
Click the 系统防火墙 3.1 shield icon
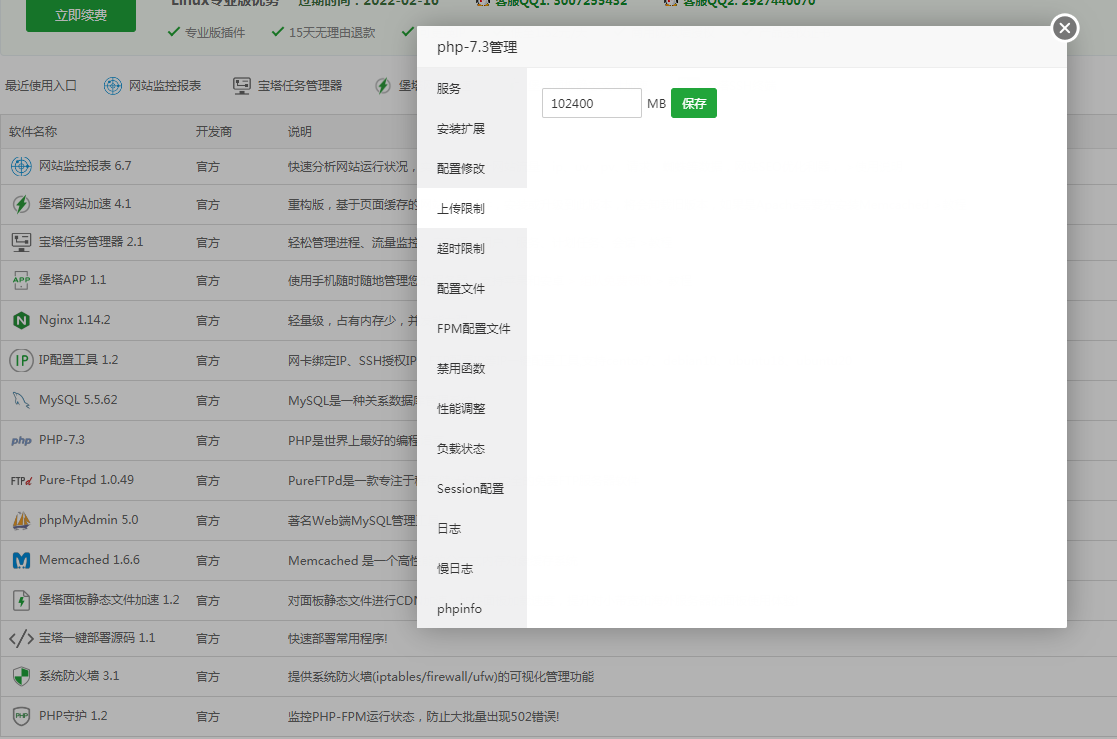pyautogui.click(x=21, y=676)
